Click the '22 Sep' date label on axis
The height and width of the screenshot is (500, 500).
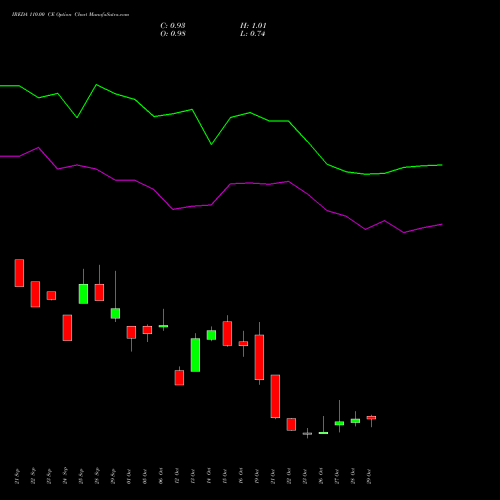tap(33, 476)
